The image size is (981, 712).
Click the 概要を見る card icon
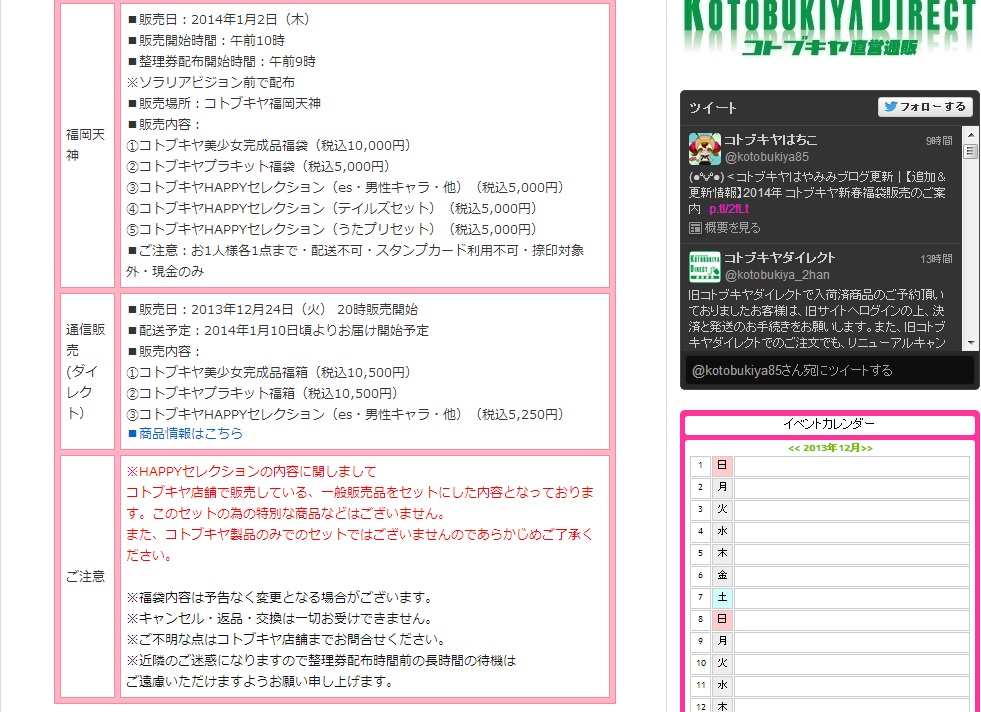coord(695,228)
